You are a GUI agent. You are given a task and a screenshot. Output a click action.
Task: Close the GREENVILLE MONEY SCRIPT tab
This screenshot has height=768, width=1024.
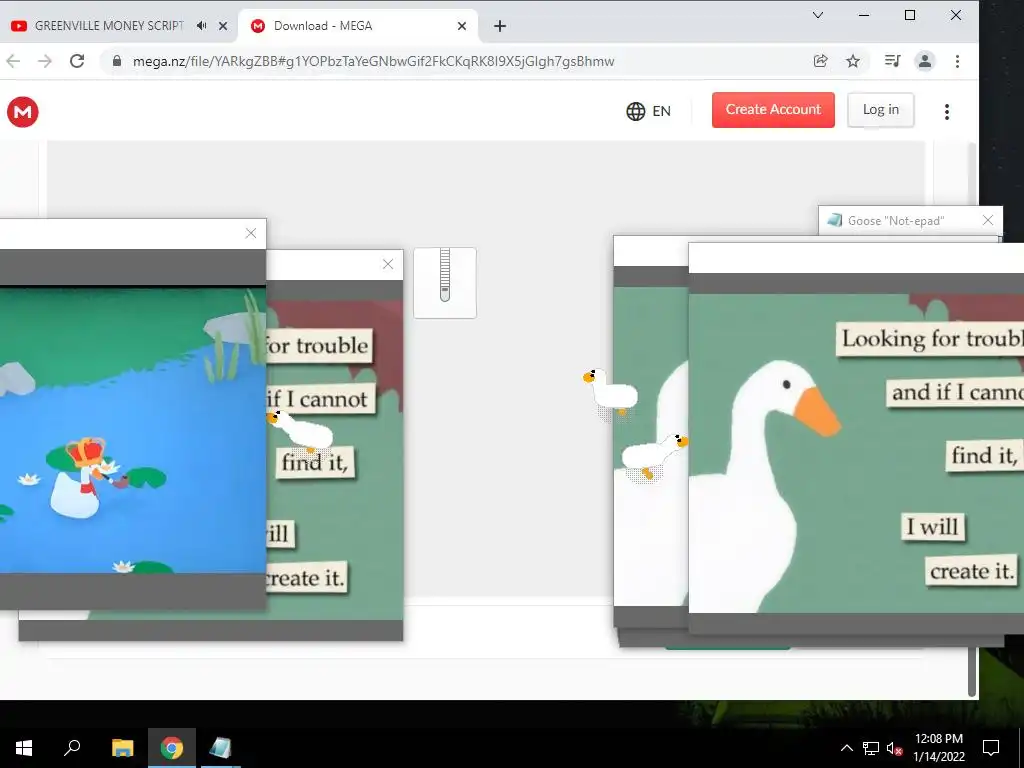(x=223, y=26)
